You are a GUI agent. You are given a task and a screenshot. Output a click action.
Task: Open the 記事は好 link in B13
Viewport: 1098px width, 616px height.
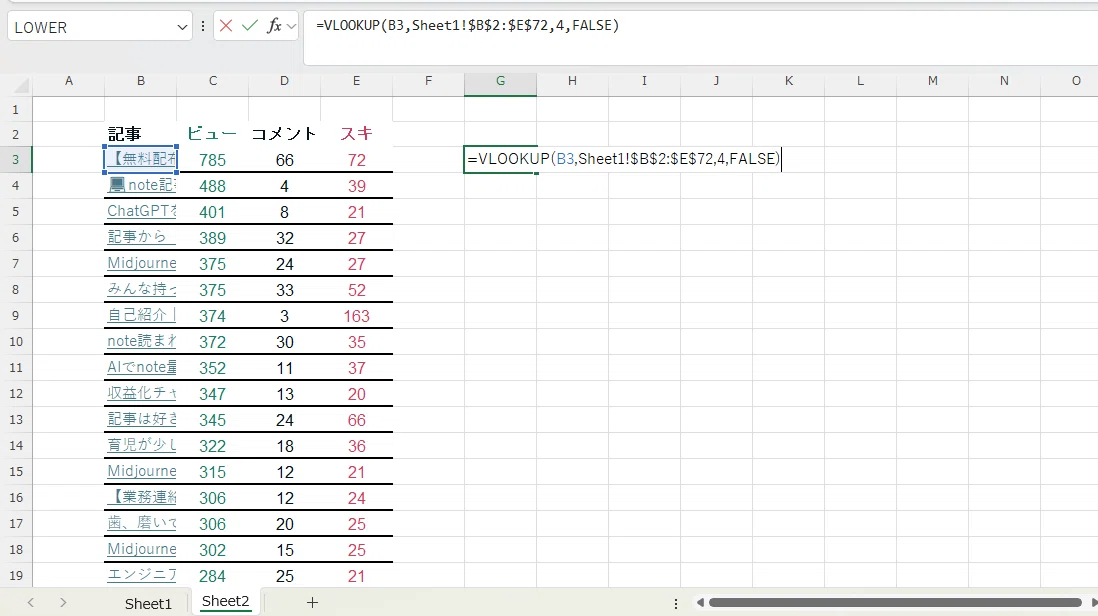[142, 419]
